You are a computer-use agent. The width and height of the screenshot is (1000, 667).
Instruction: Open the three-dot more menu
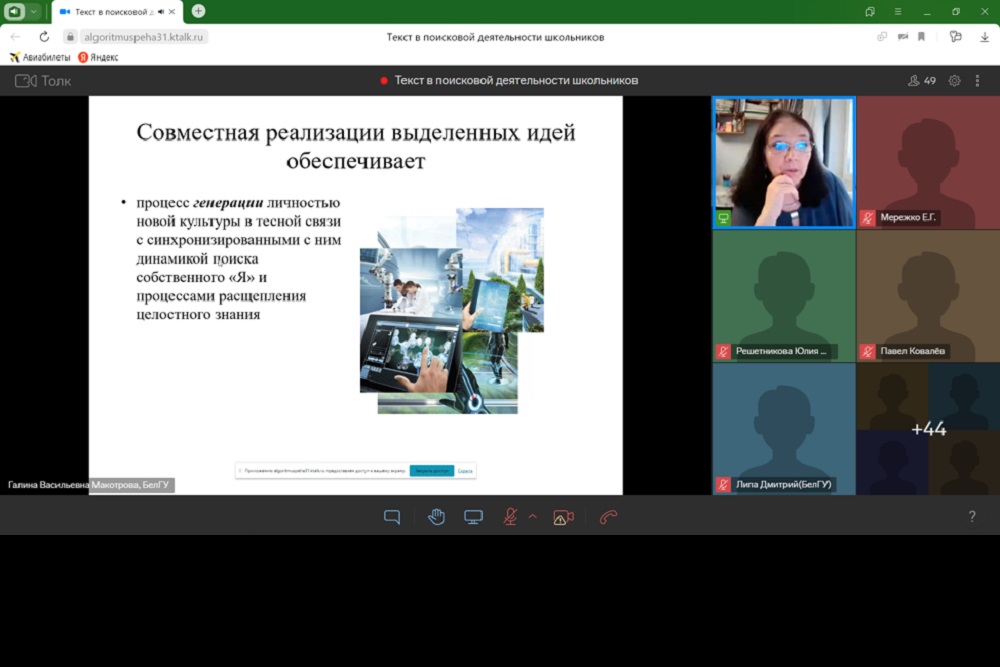tap(979, 81)
